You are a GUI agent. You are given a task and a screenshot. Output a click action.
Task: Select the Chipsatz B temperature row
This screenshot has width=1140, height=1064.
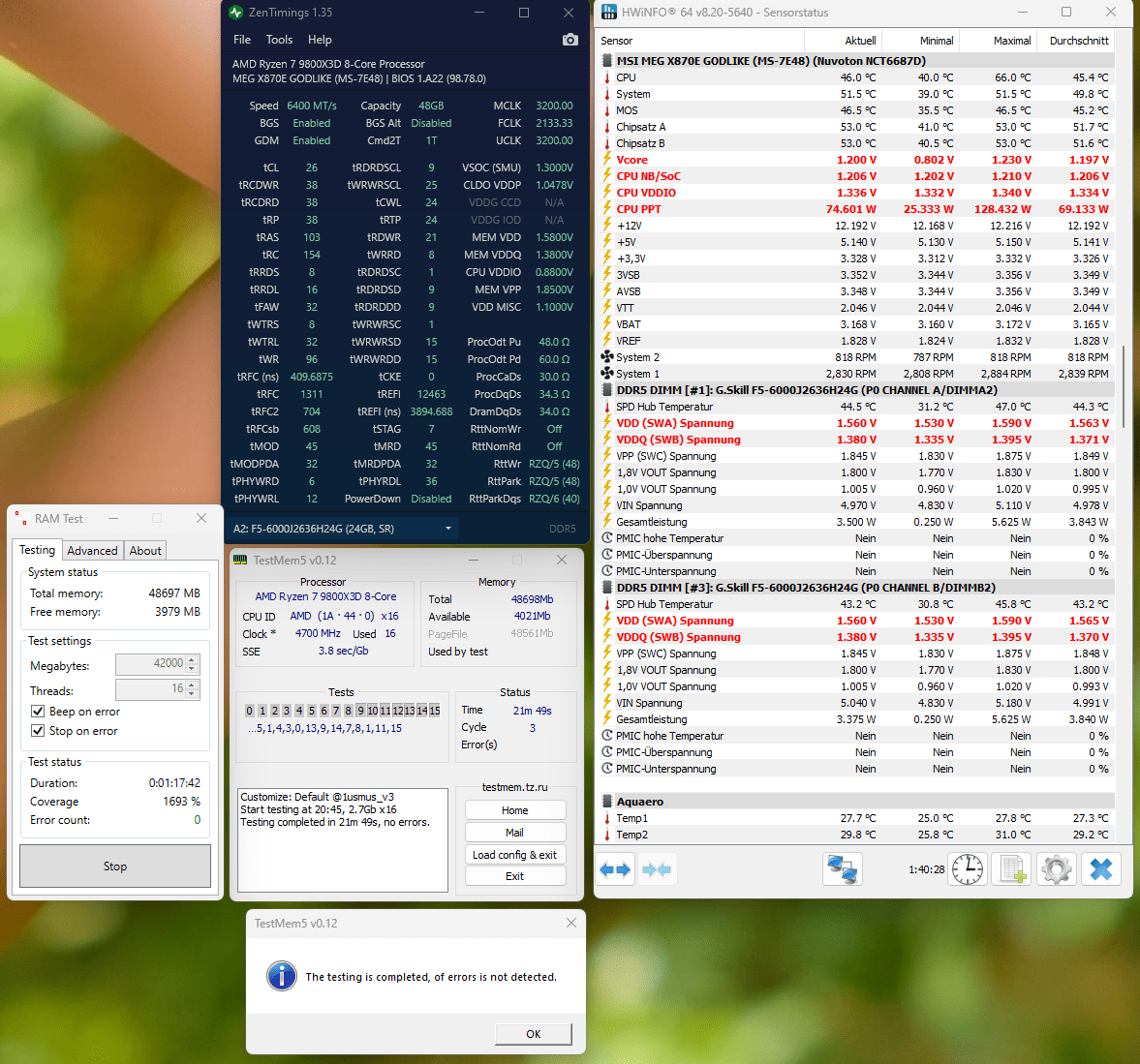coord(855,143)
